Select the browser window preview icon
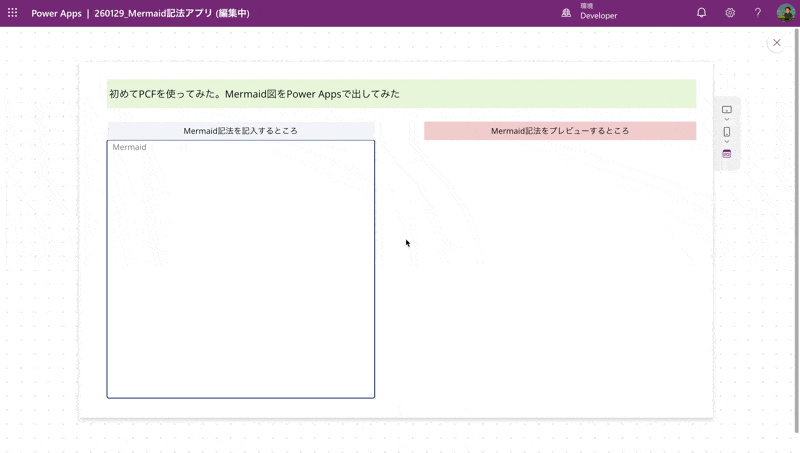This screenshot has width=800, height=453. point(727,154)
